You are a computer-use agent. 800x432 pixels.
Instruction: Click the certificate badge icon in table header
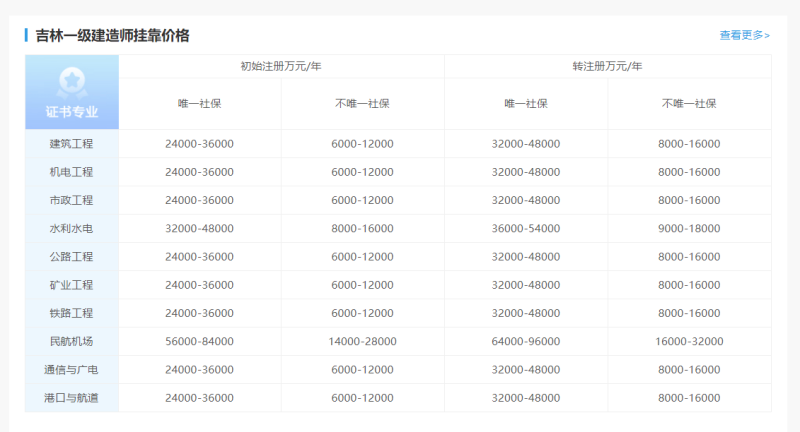click(x=71, y=79)
